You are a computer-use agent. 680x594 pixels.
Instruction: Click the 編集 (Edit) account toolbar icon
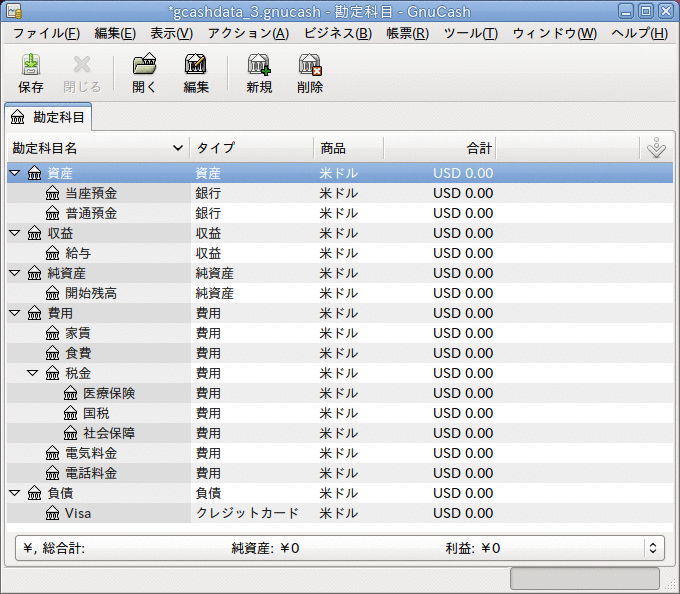click(x=196, y=74)
